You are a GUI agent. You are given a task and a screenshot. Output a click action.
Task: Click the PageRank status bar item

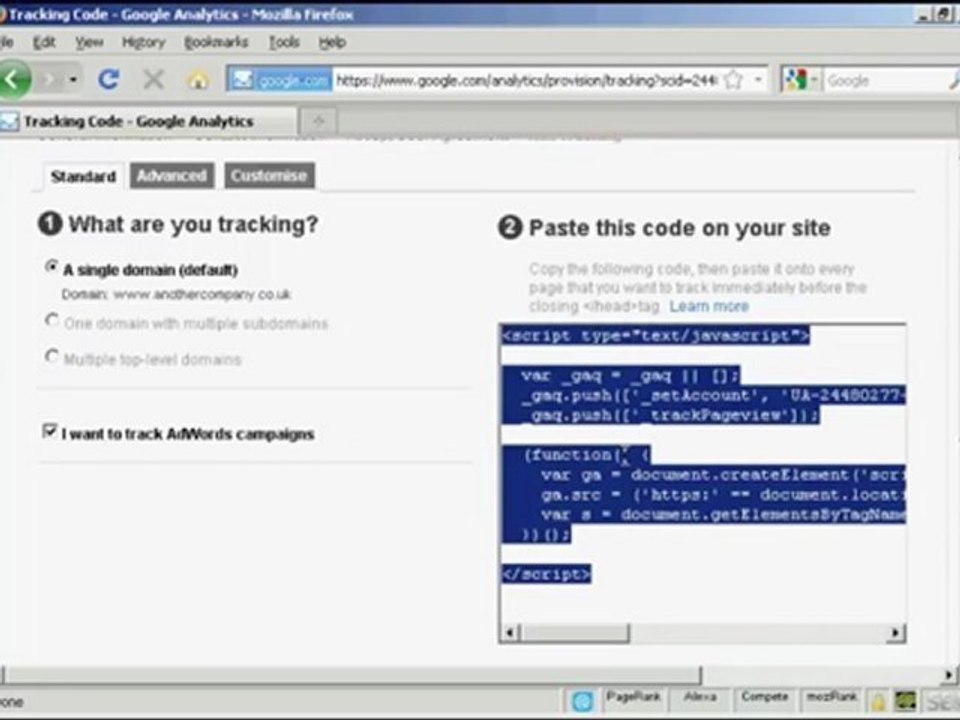(x=633, y=697)
